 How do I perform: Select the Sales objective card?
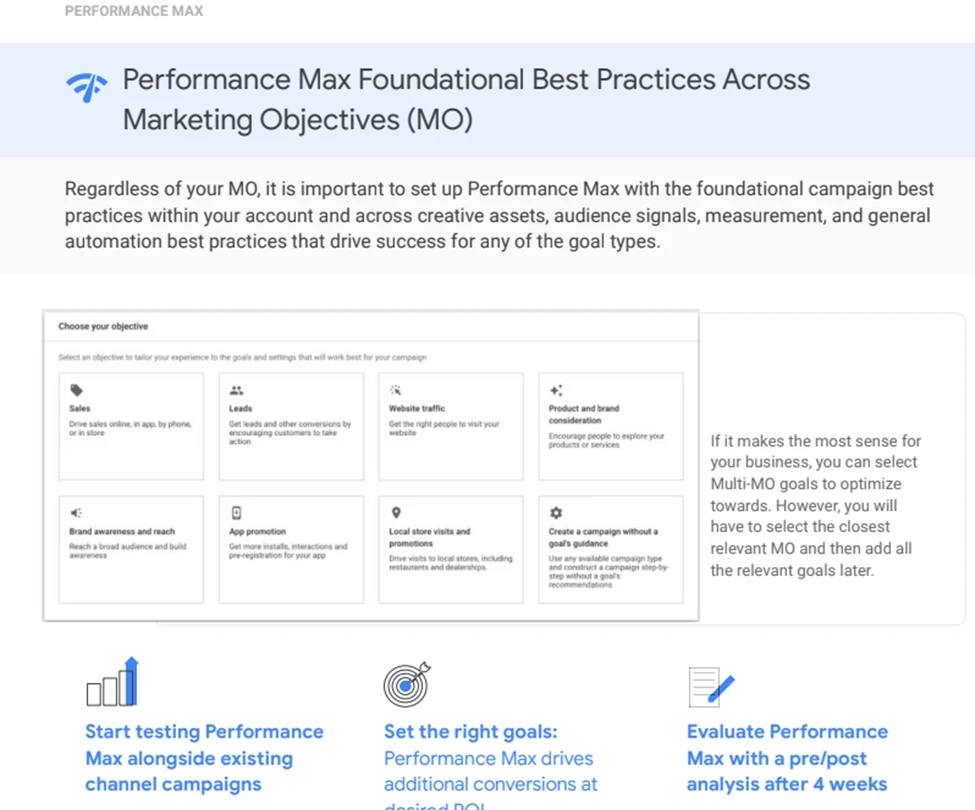click(131, 426)
